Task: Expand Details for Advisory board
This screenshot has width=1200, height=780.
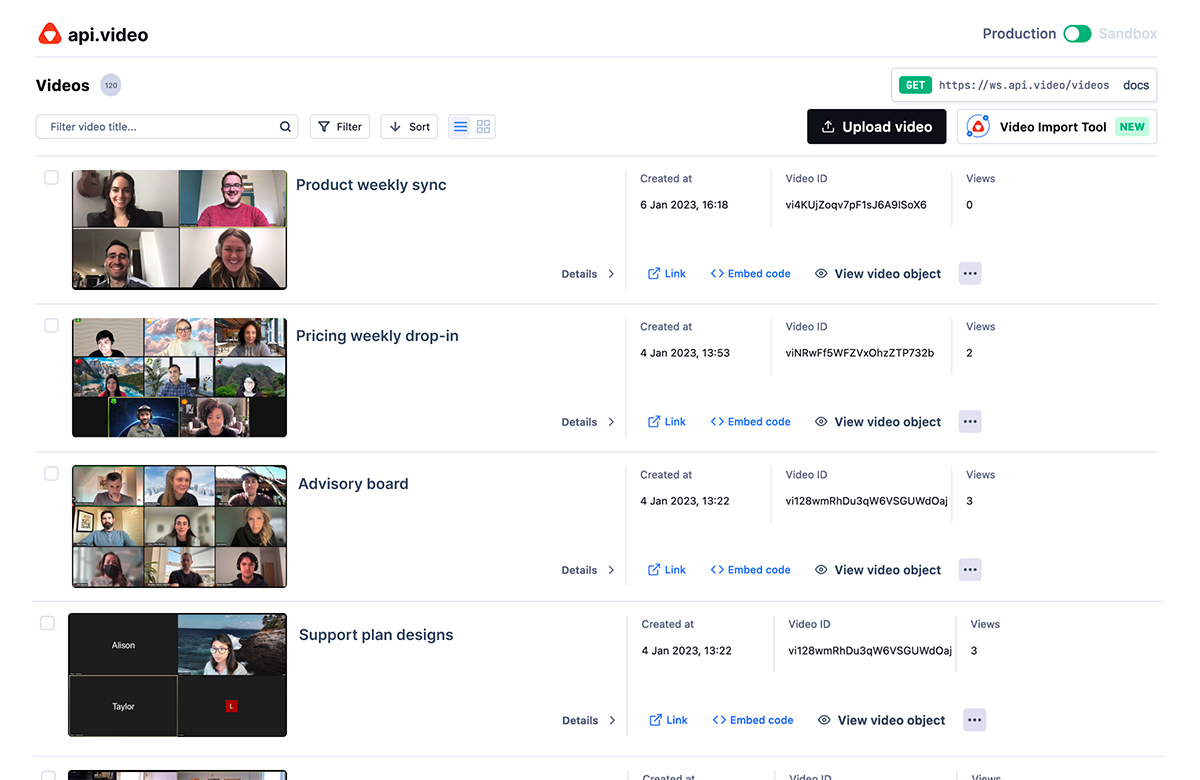Action: tap(588, 570)
